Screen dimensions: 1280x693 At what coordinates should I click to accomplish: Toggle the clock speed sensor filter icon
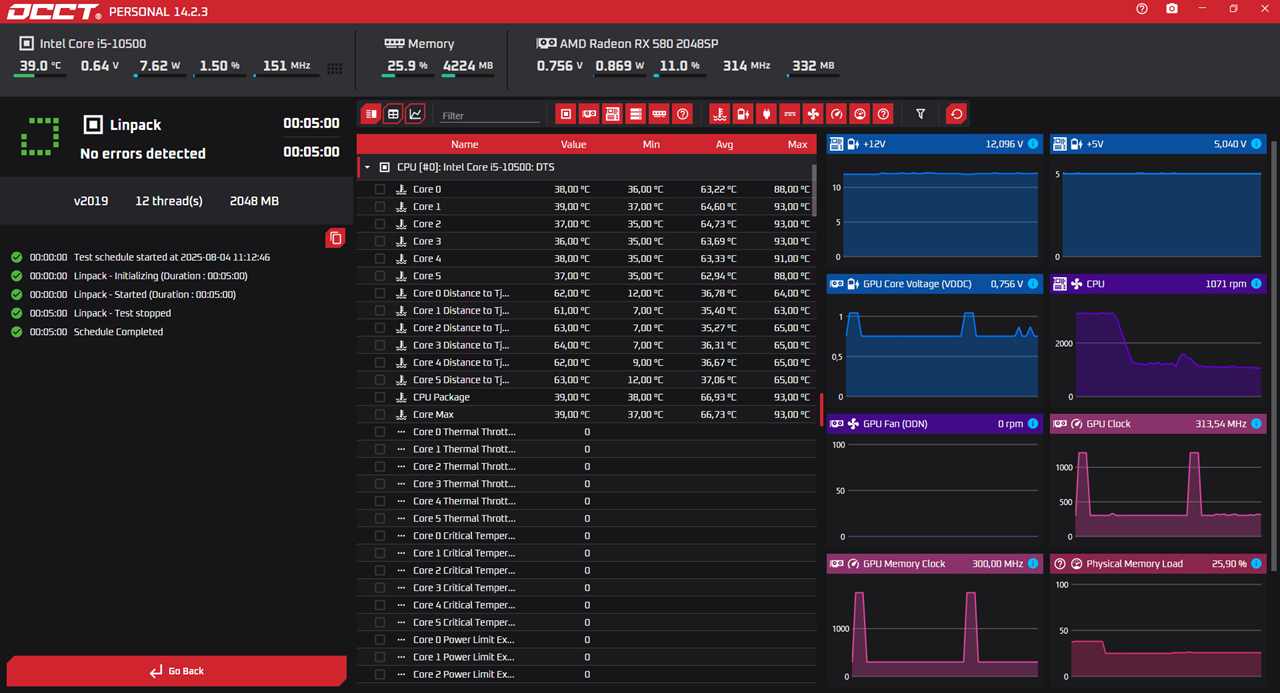(837, 114)
